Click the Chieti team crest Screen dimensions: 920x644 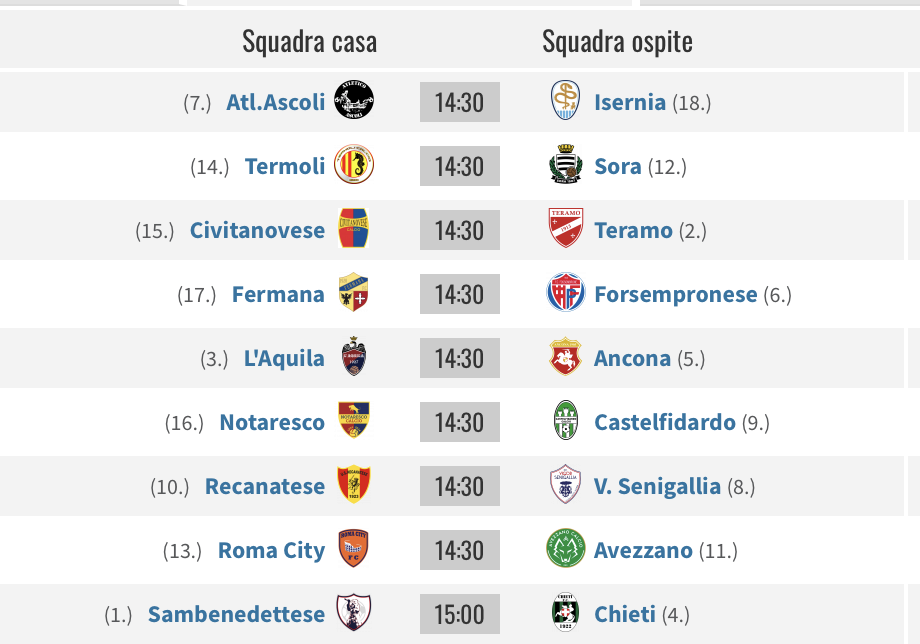click(x=566, y=612)
